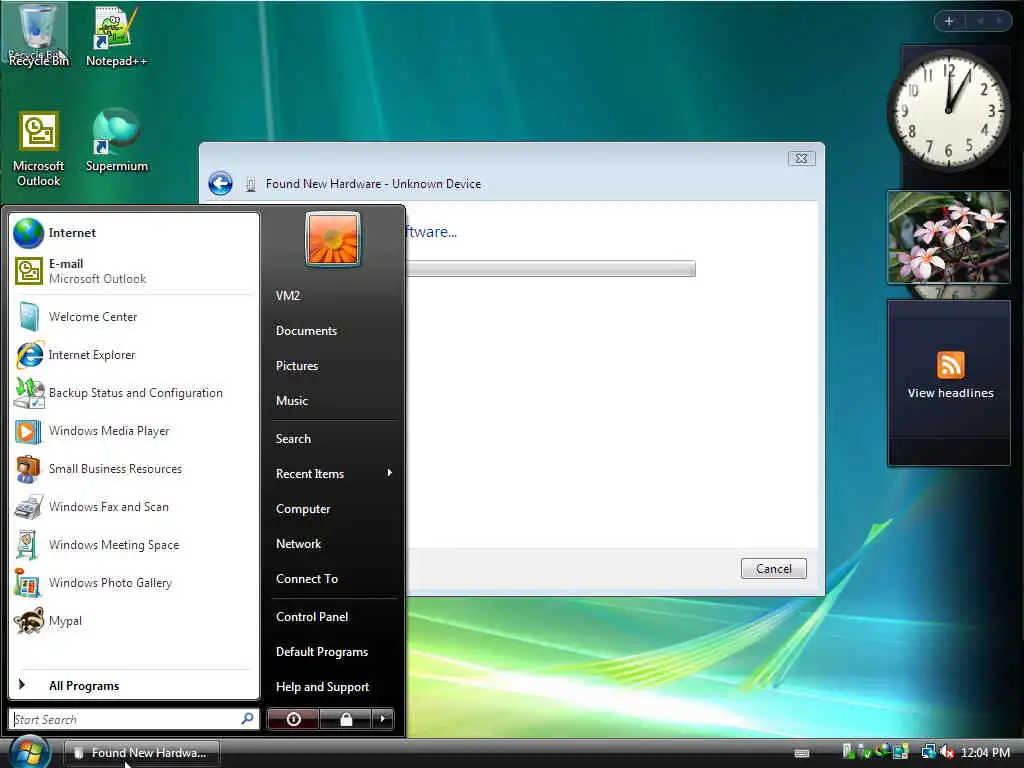Open the Microsoft Outlook desktop icon
The height and width of the screenshot is (768, 1024).
(39, 150)
